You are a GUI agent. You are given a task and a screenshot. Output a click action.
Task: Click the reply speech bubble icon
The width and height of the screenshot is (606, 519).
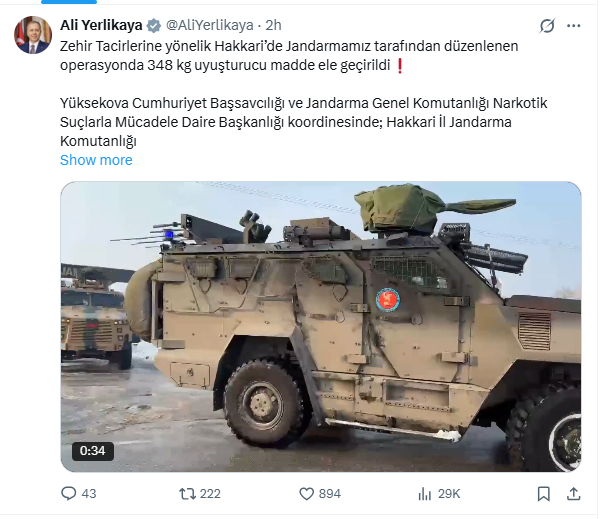coord(69,493)
